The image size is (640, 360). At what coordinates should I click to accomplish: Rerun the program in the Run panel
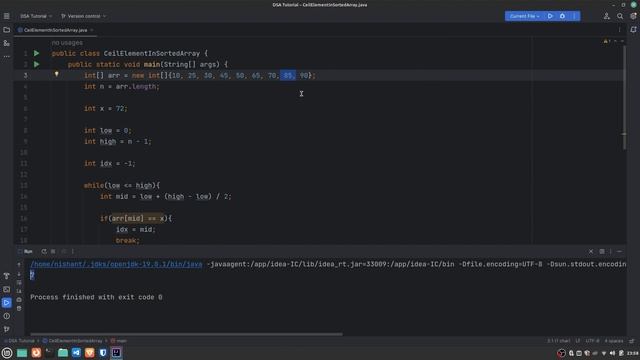[x=44, y=251]
